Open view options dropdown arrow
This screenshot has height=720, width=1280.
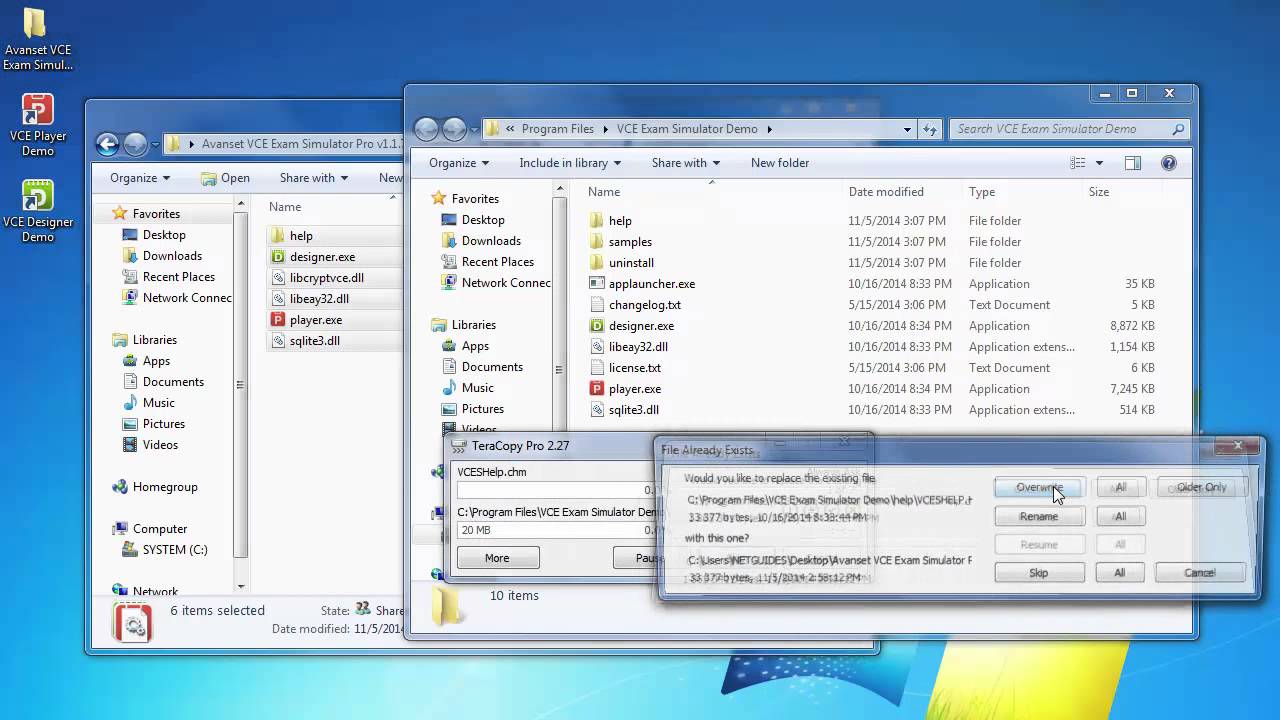(x=1099, y=163)
